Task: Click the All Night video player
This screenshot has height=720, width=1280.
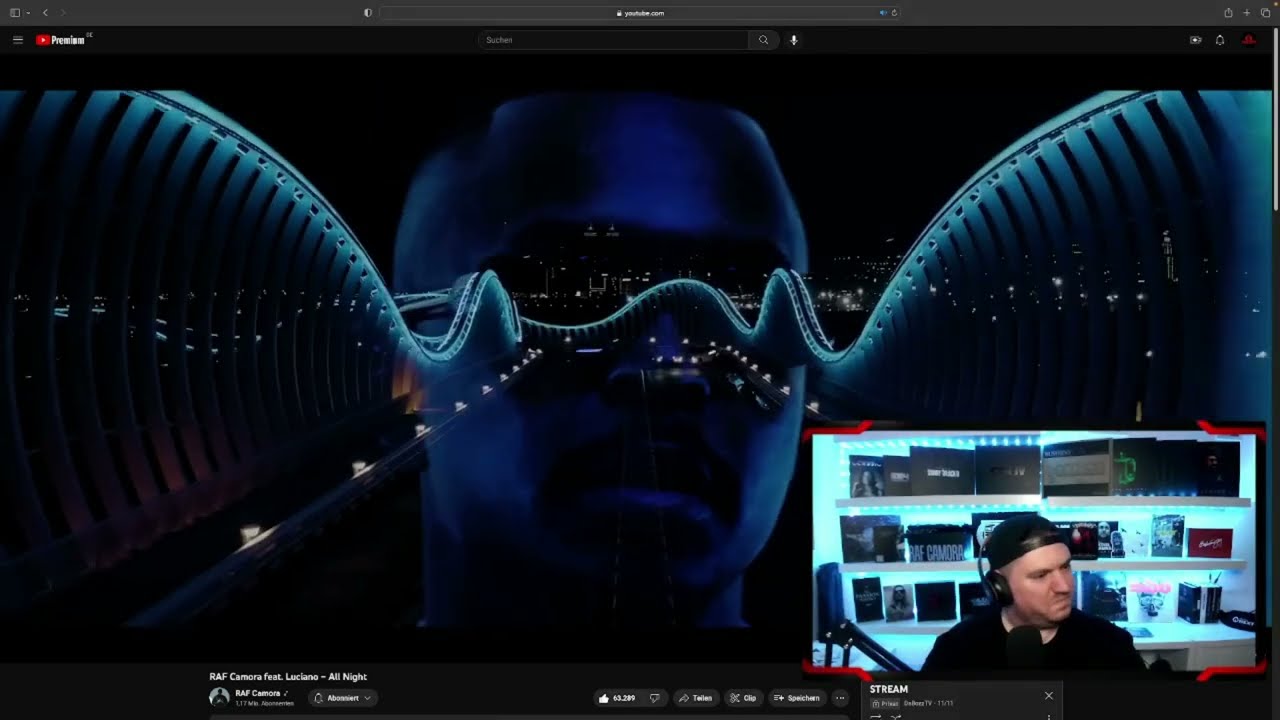Action: click(x=636, y=360)
